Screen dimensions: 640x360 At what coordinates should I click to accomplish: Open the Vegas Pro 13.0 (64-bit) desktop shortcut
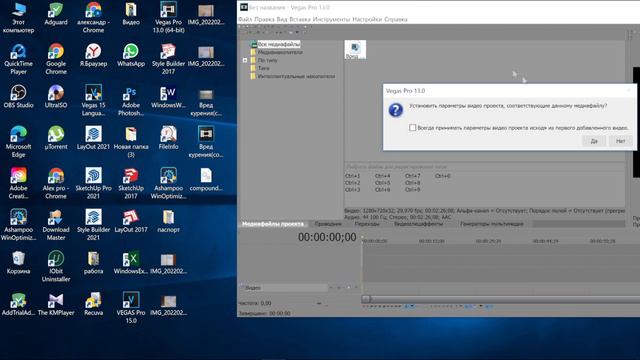(x=168, y=17)
